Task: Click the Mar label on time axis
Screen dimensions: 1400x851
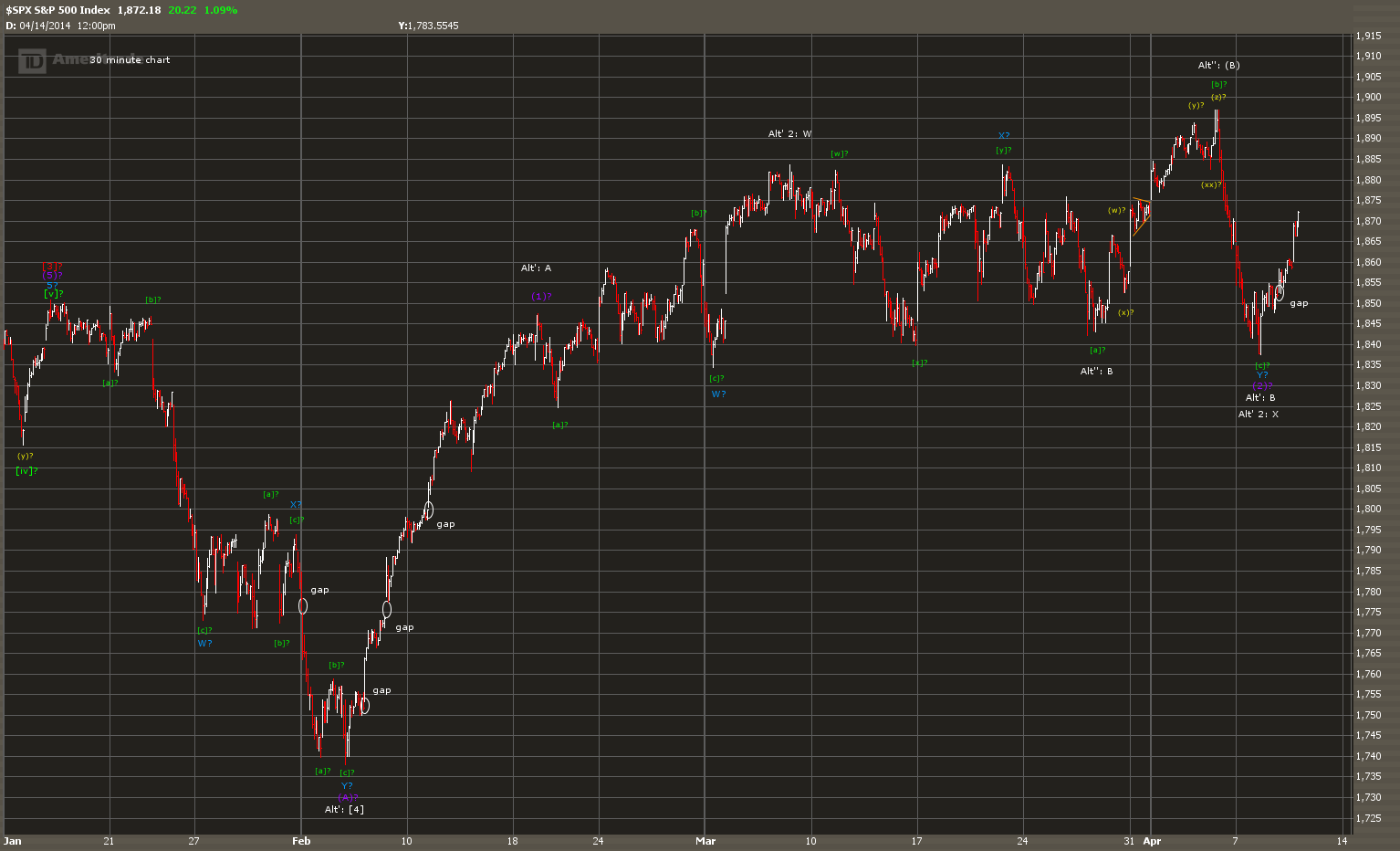Action: [705, 841]
